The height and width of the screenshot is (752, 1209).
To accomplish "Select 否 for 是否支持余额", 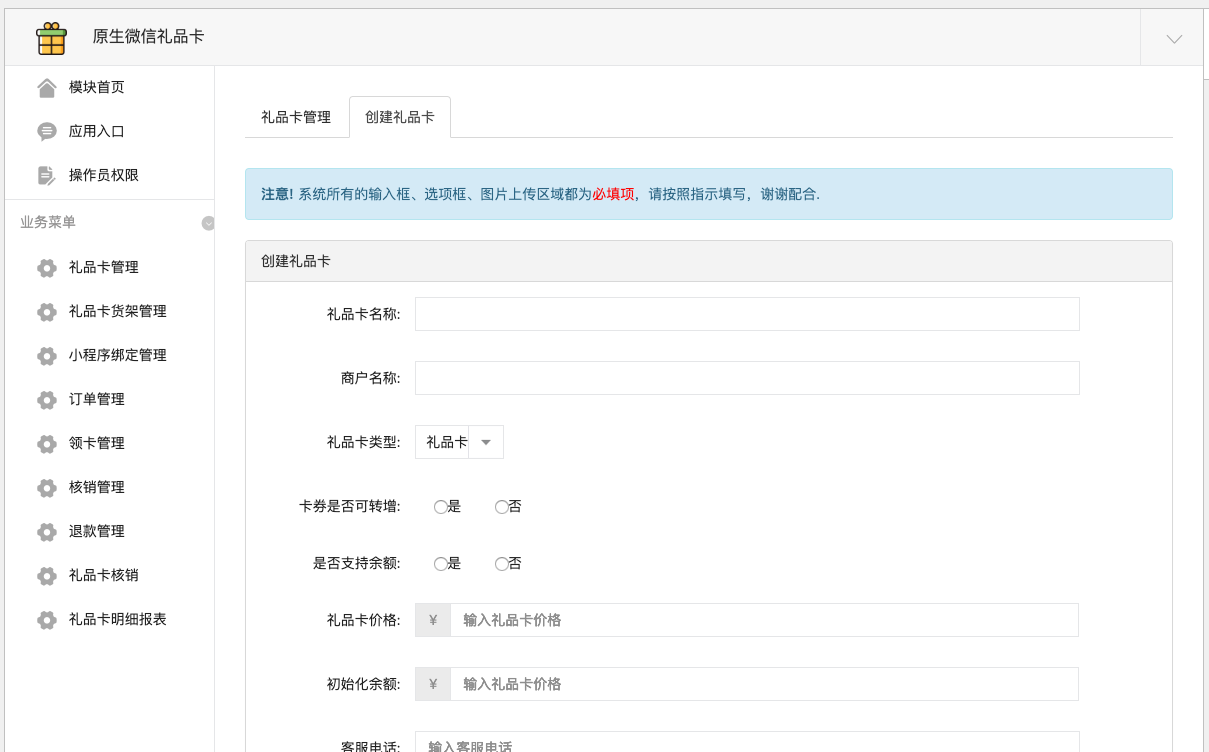I will 501,564.
